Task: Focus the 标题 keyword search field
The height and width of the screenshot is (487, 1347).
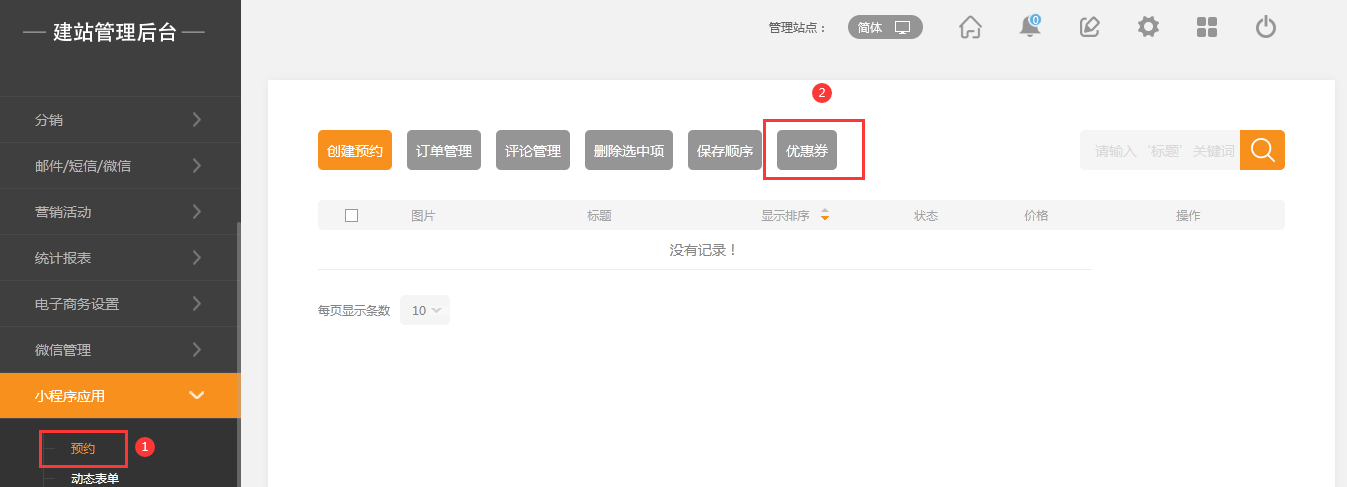Action: (1160, 151)
